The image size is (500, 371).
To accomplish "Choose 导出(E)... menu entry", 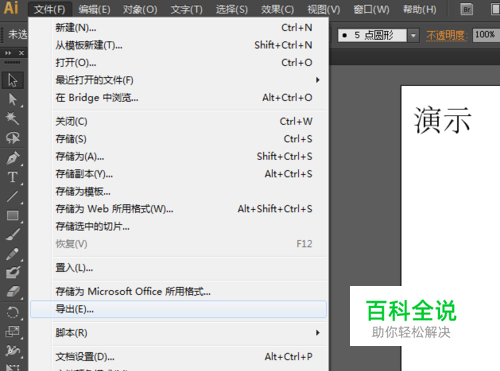I will pyautogui.click(x=178, y=309).
